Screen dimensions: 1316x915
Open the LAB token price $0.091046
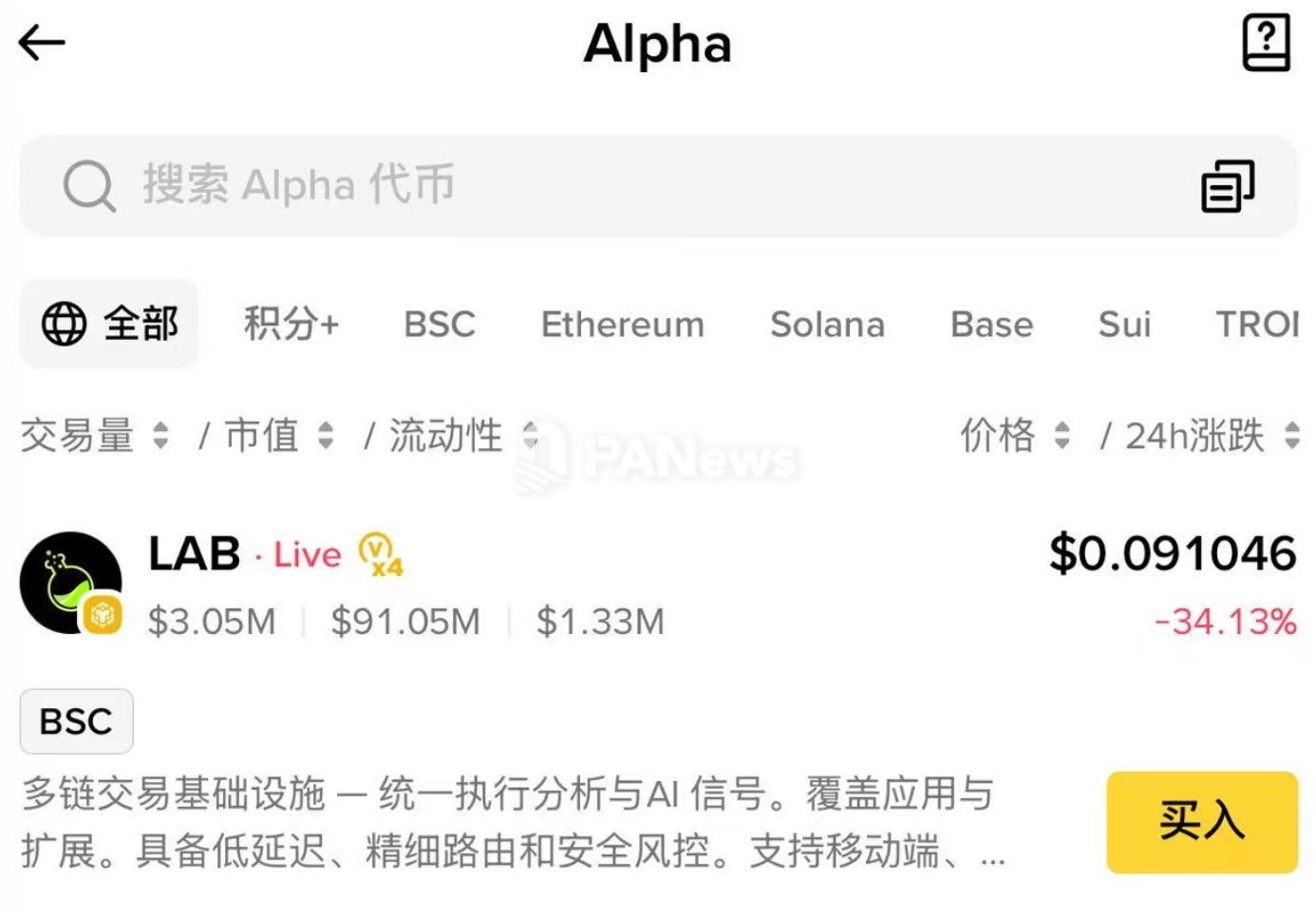click(x=1172, y=553)
